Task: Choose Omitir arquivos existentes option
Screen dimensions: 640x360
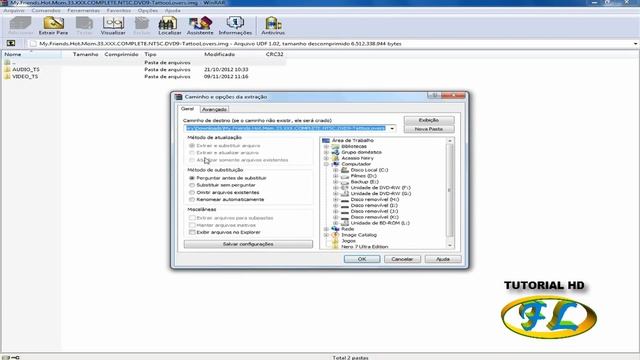Action: (192, 192)
